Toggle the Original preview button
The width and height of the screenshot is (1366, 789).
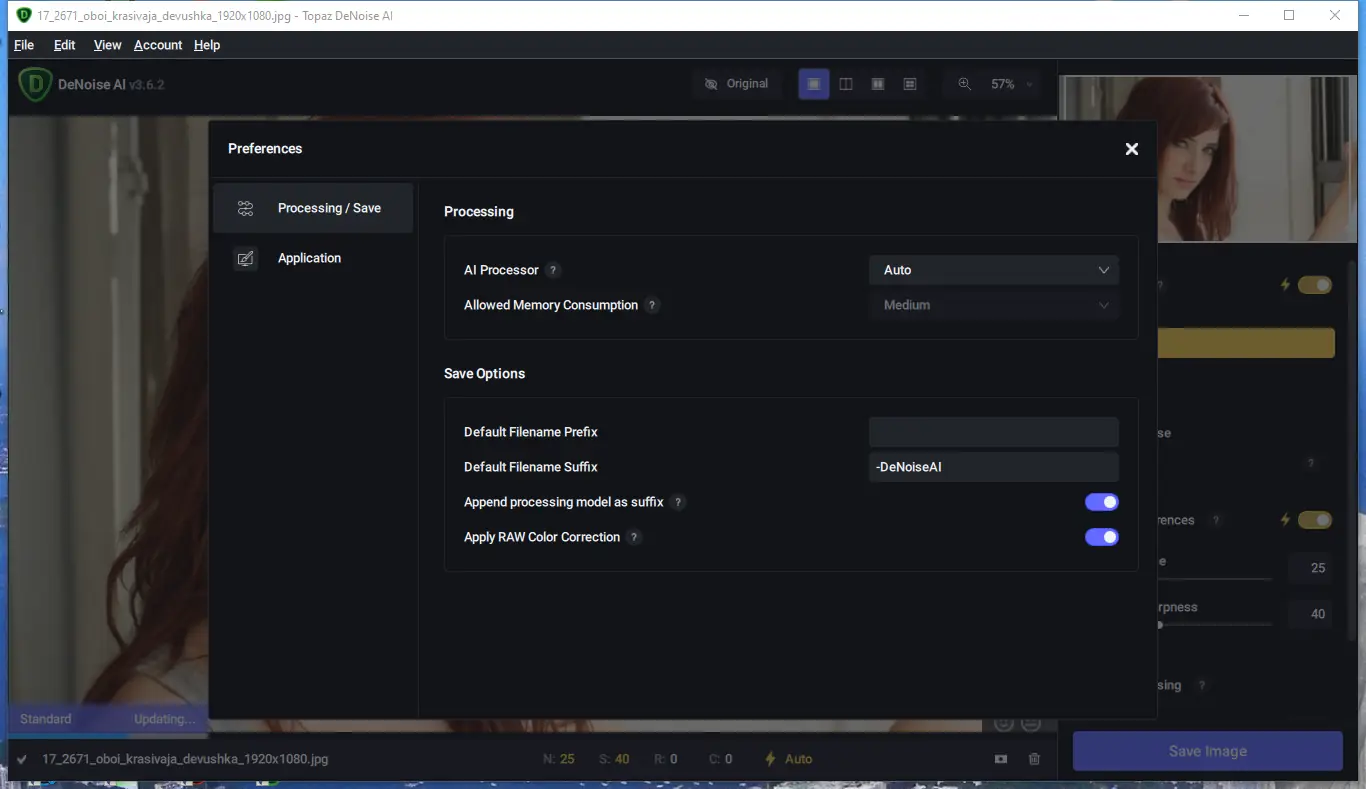point(737,84)
